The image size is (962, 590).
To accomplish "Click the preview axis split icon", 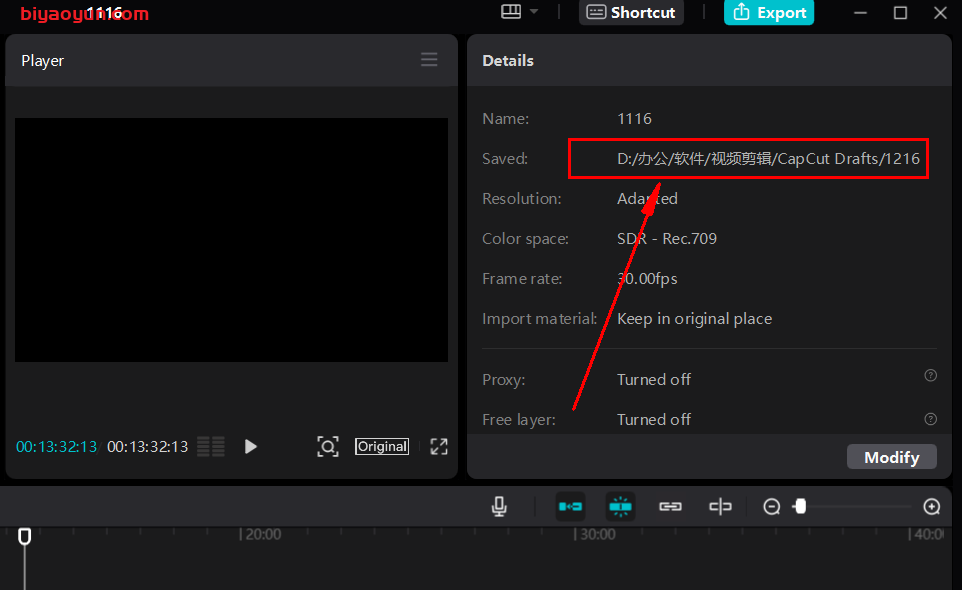I will [x=720, y=507].
